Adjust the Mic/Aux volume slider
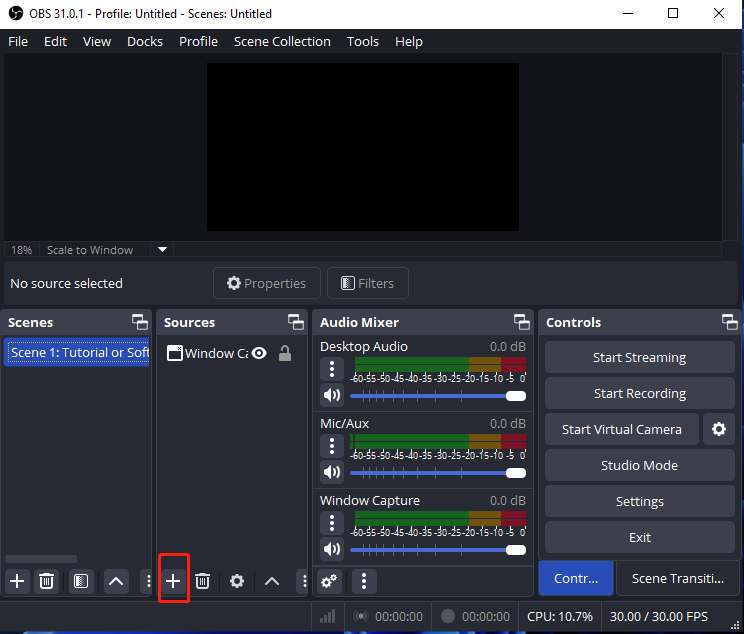The image size is (744, 634). [x=437, y=473]
